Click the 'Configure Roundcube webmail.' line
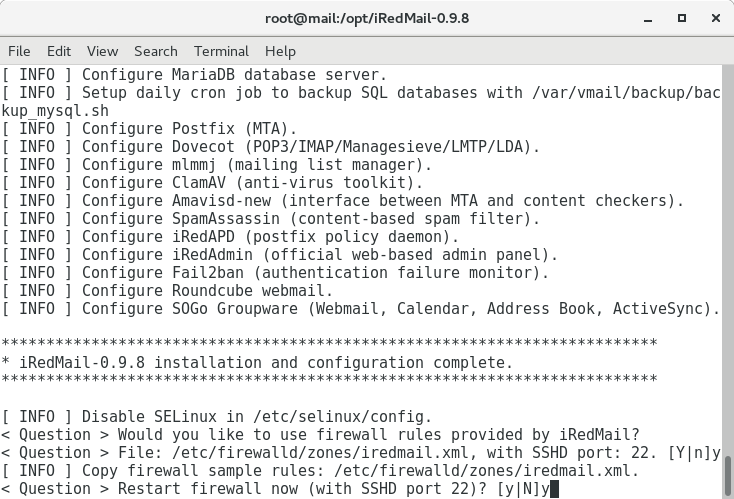This screenshot has height=499, width=734. coord(167,291)
